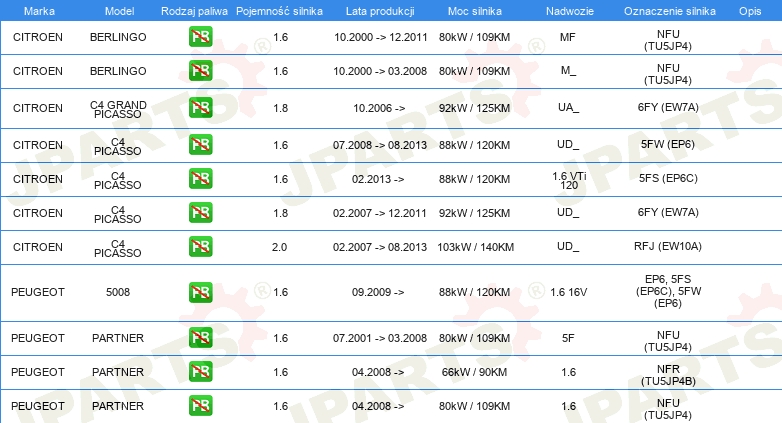Click the 5FS (EP6C) engine code
The image size is (782, 423).
click(x=668, y=178)
